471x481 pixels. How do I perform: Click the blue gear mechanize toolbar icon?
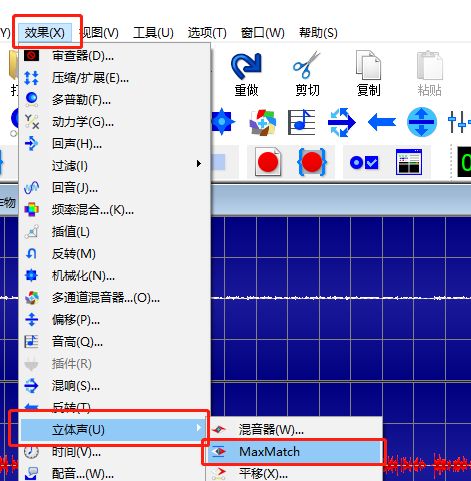tap(222, 122)
